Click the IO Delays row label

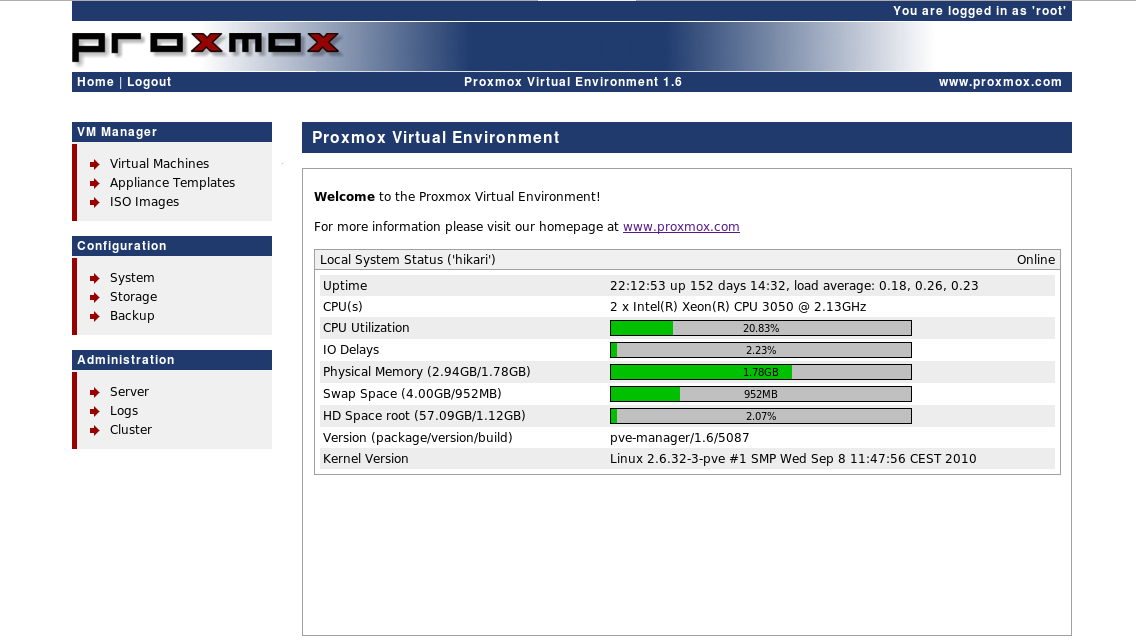tap(351, 350)
